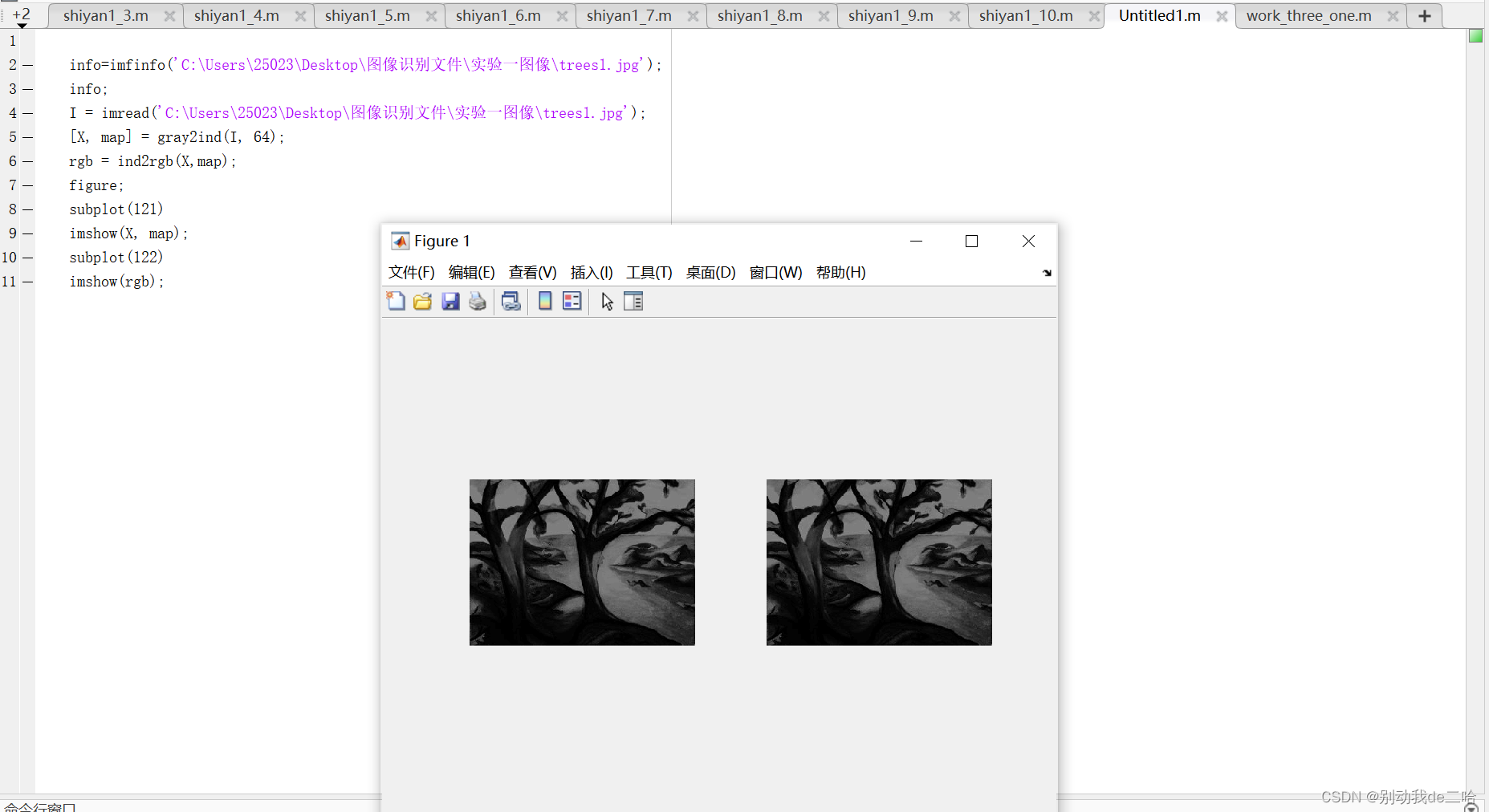Click the Open File folder icon in Figure 1

click(x=423, y=301)
